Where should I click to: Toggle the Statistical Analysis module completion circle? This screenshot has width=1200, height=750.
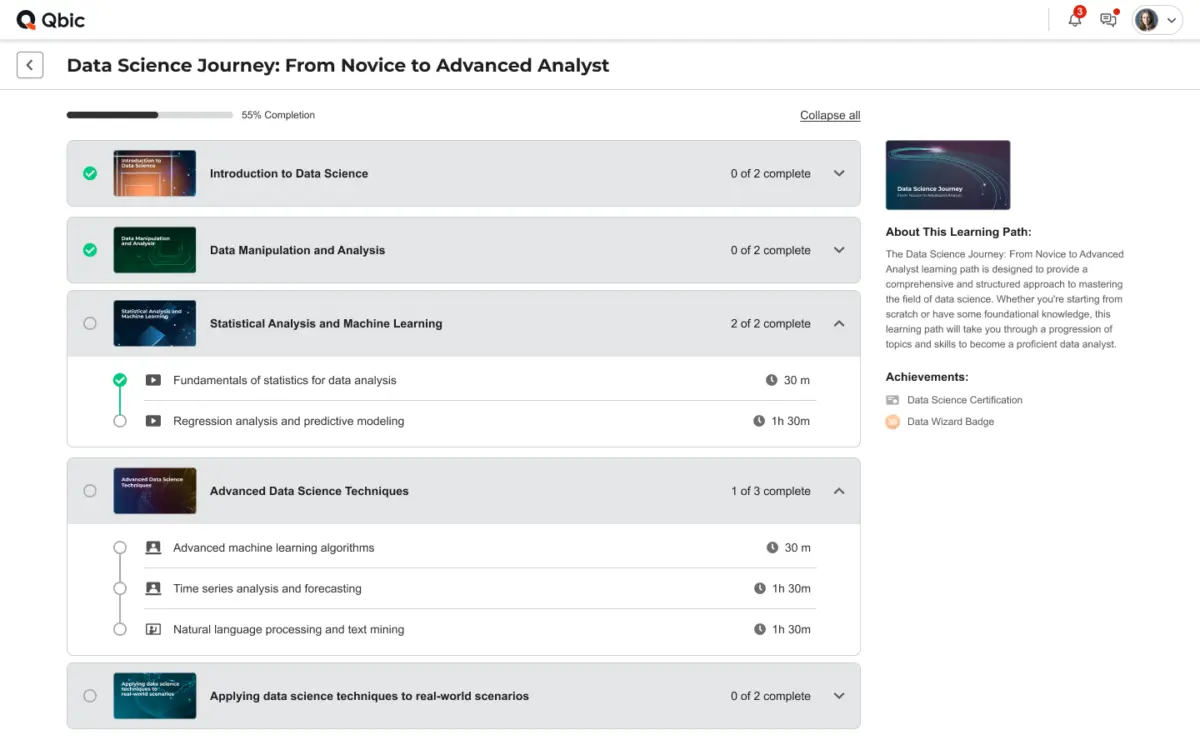pos(90,323)
